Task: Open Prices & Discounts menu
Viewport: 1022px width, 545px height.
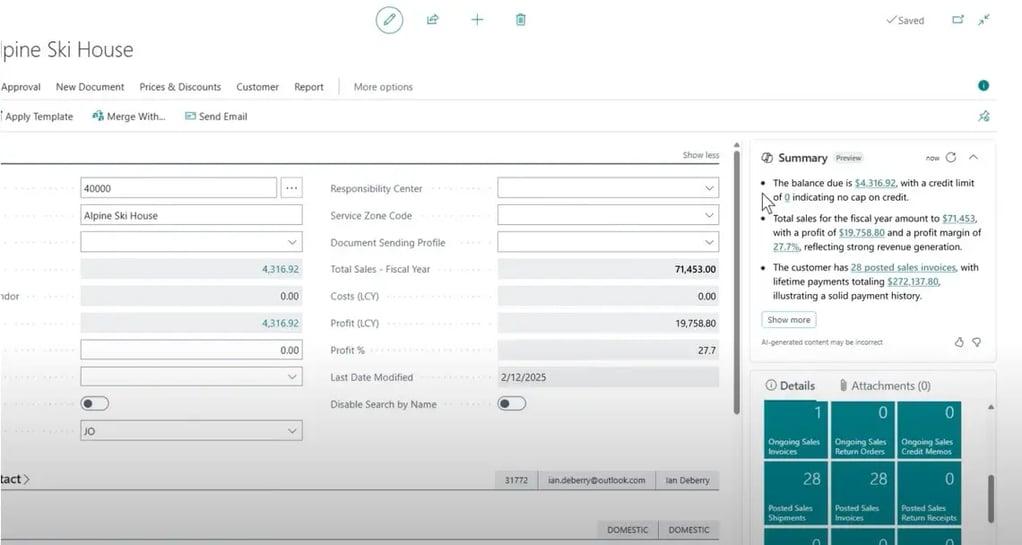Action: tap(180, 87)
